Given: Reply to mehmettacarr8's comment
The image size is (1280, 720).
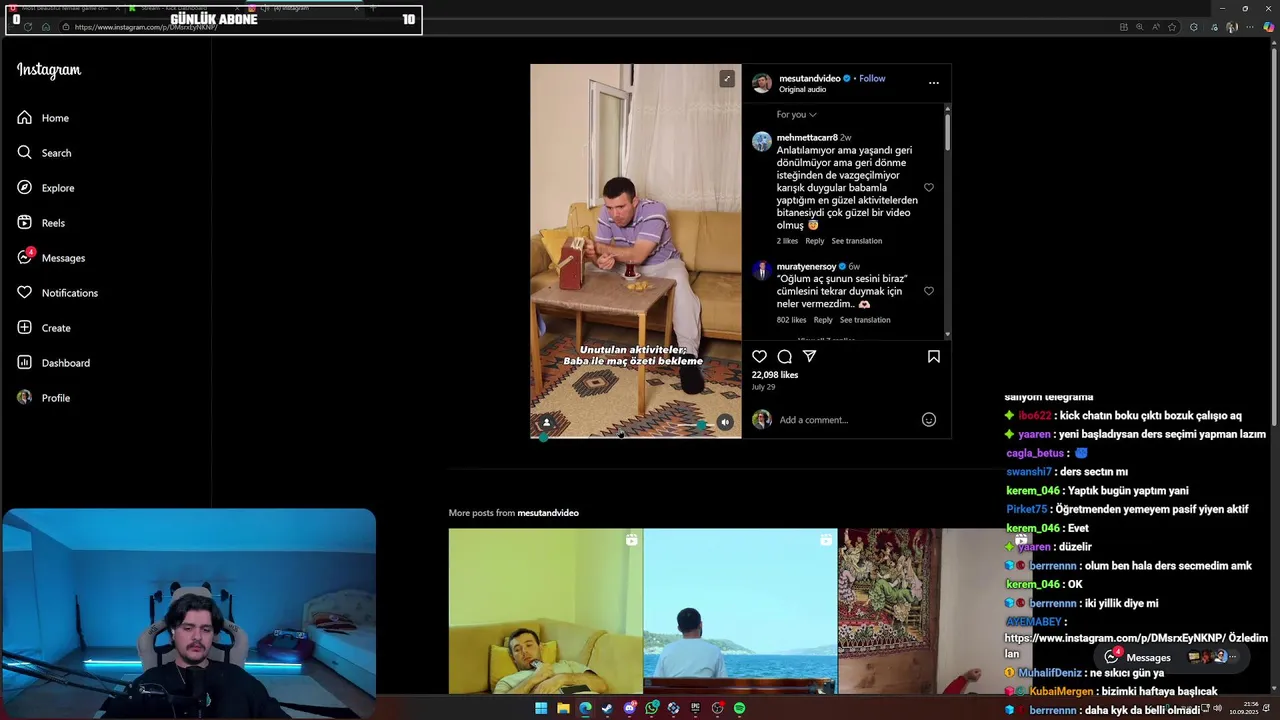Looking at the screenshot, I should (815, 241).
